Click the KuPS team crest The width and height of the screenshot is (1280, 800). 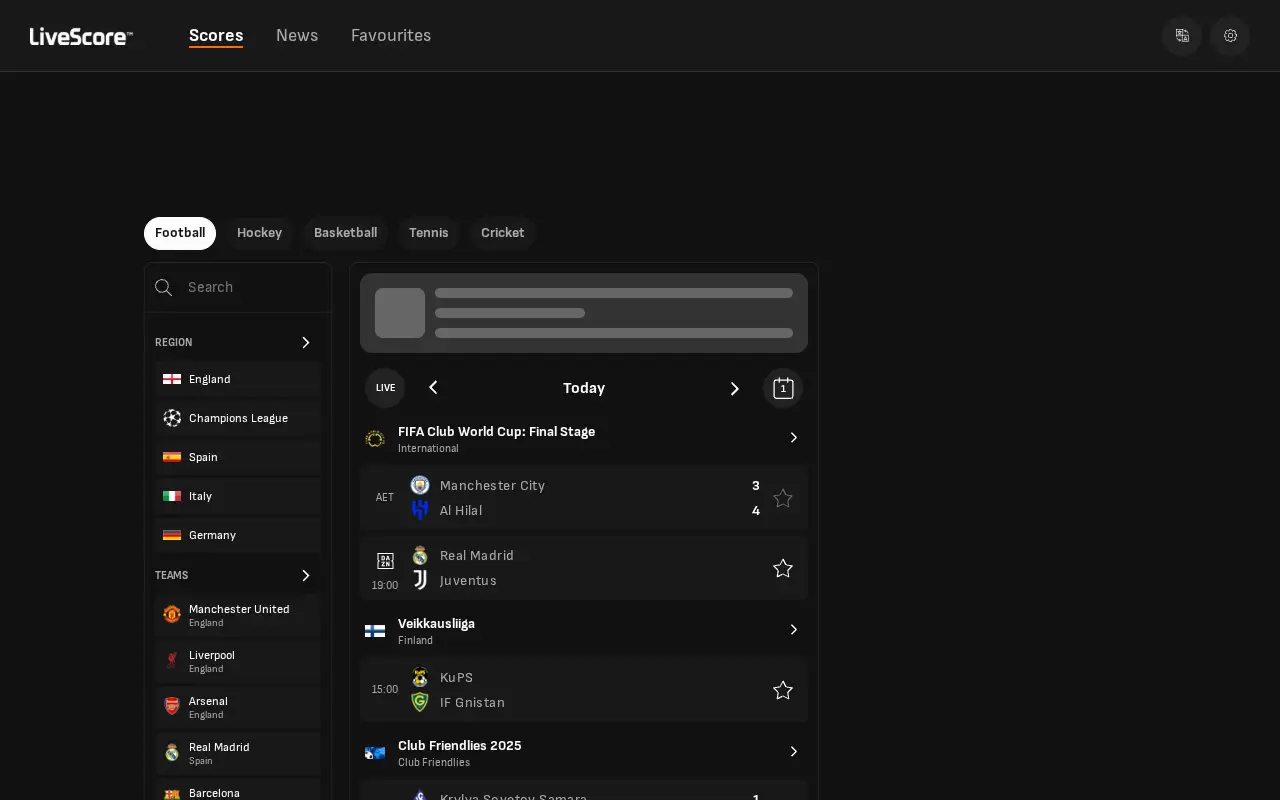click(x=420, y=677)
